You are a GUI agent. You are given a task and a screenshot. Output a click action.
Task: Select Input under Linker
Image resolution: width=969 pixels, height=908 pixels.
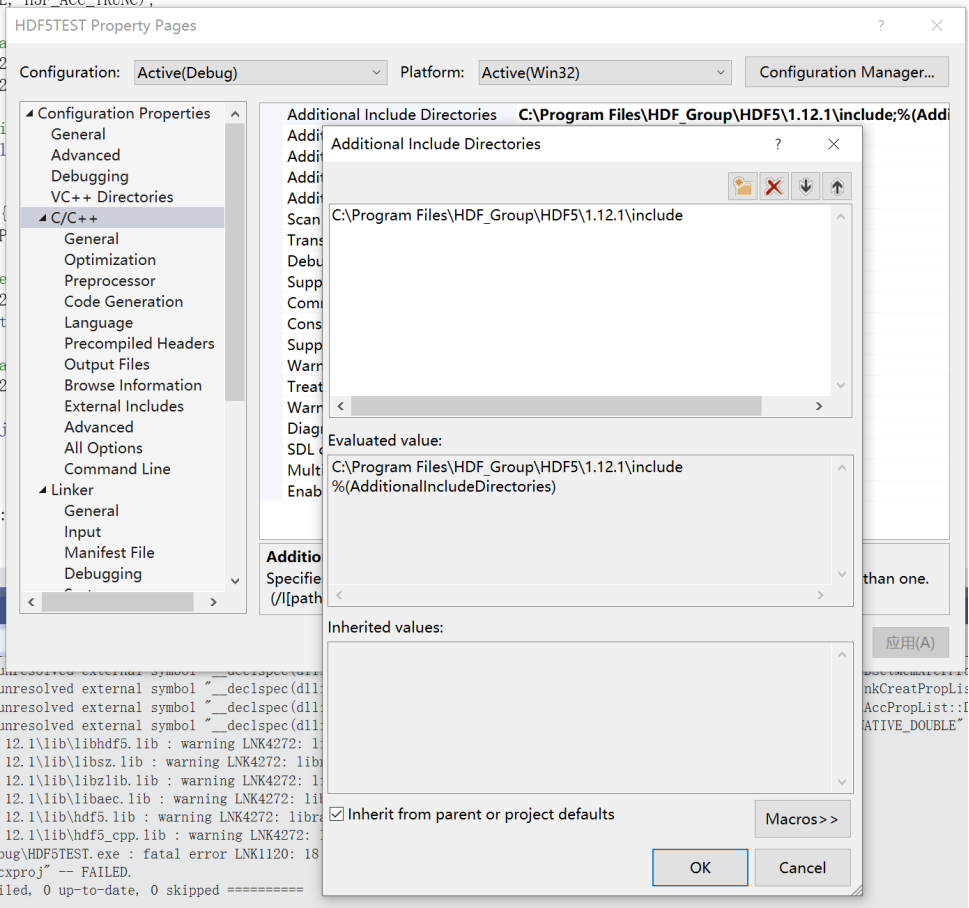pyautogui.click(x=83, y=532)
